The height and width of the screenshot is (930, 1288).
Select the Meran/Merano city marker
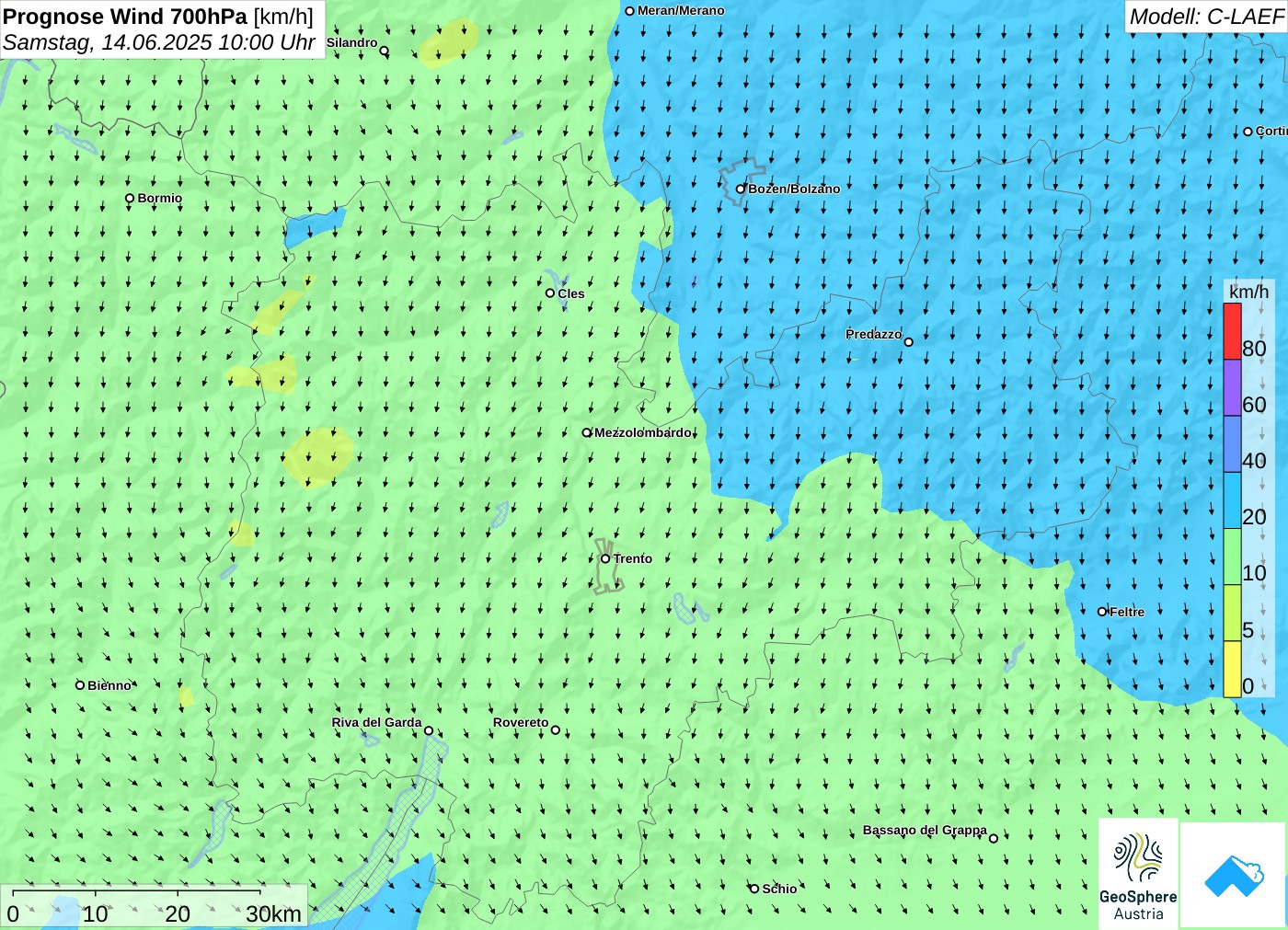630,11
